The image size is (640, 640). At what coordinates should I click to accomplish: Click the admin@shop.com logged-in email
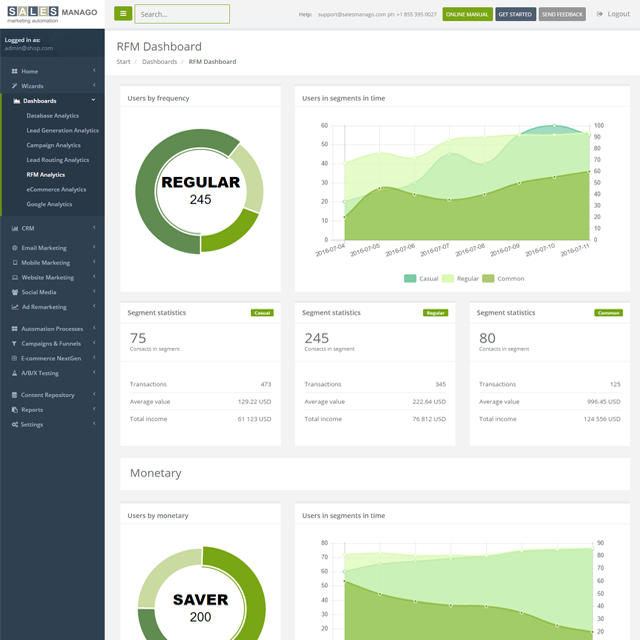tap(29, 48)
